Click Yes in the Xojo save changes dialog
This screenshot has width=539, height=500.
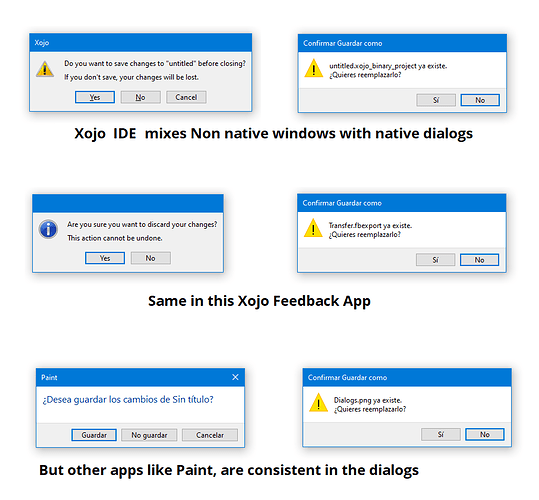[x=95, y=97]
